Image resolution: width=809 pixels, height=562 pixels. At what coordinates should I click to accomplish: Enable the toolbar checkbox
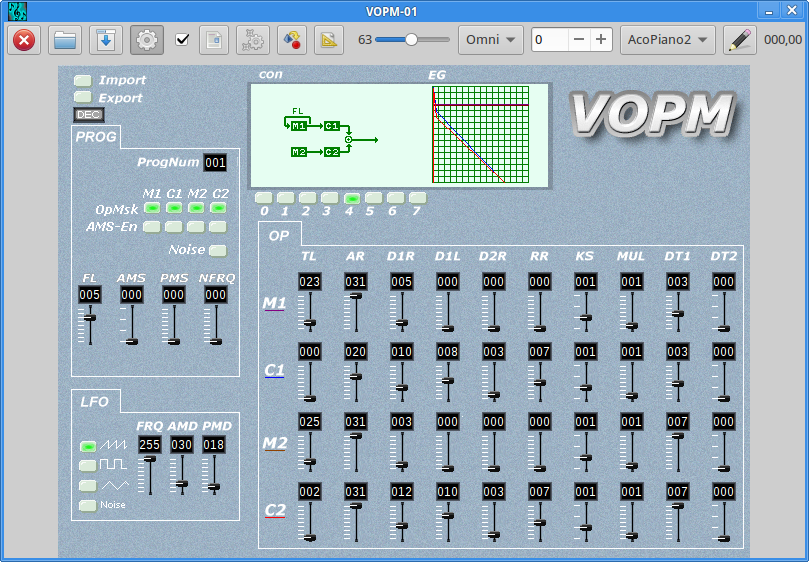coord(182,40)
